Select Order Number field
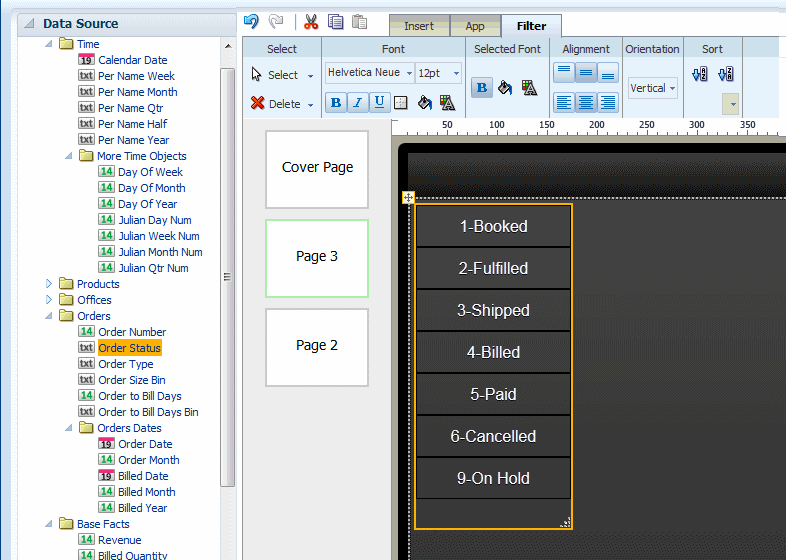 [x=132, y=332]
